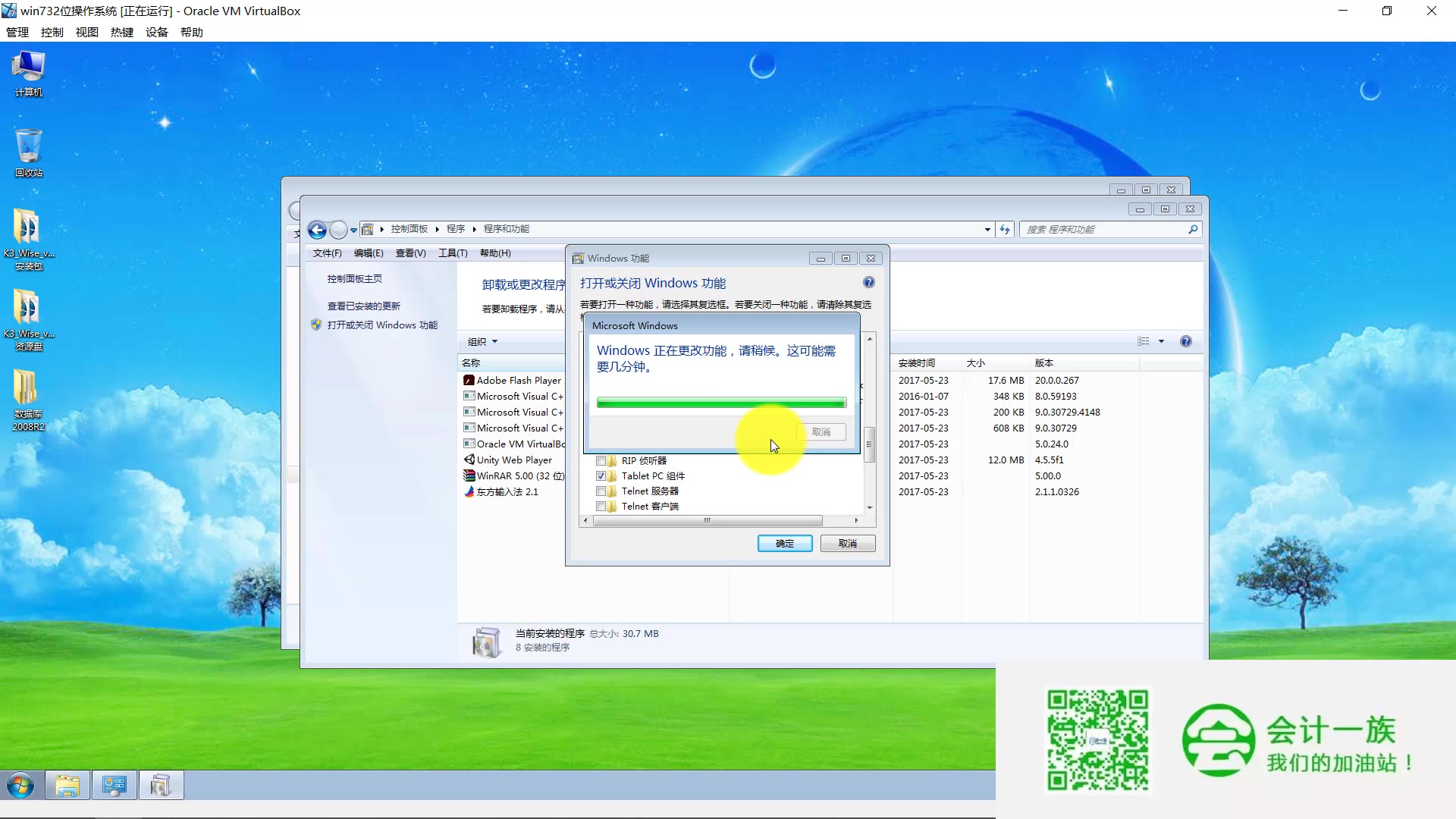Expand the 程序 breadcrumb arrow
The image size is (1456, 819).
click(x=474, y=229)
